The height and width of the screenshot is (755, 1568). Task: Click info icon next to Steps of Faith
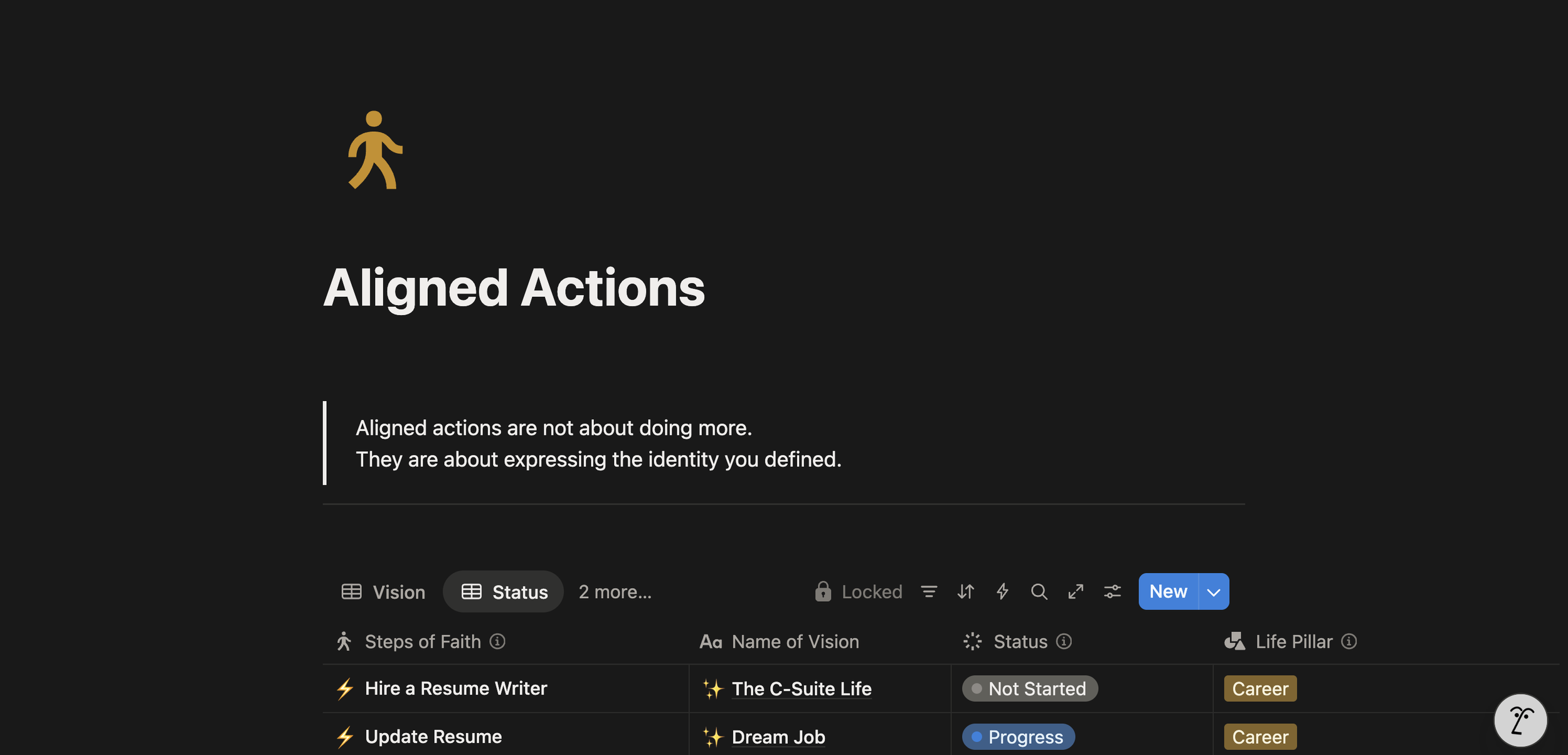coord(497,641)
